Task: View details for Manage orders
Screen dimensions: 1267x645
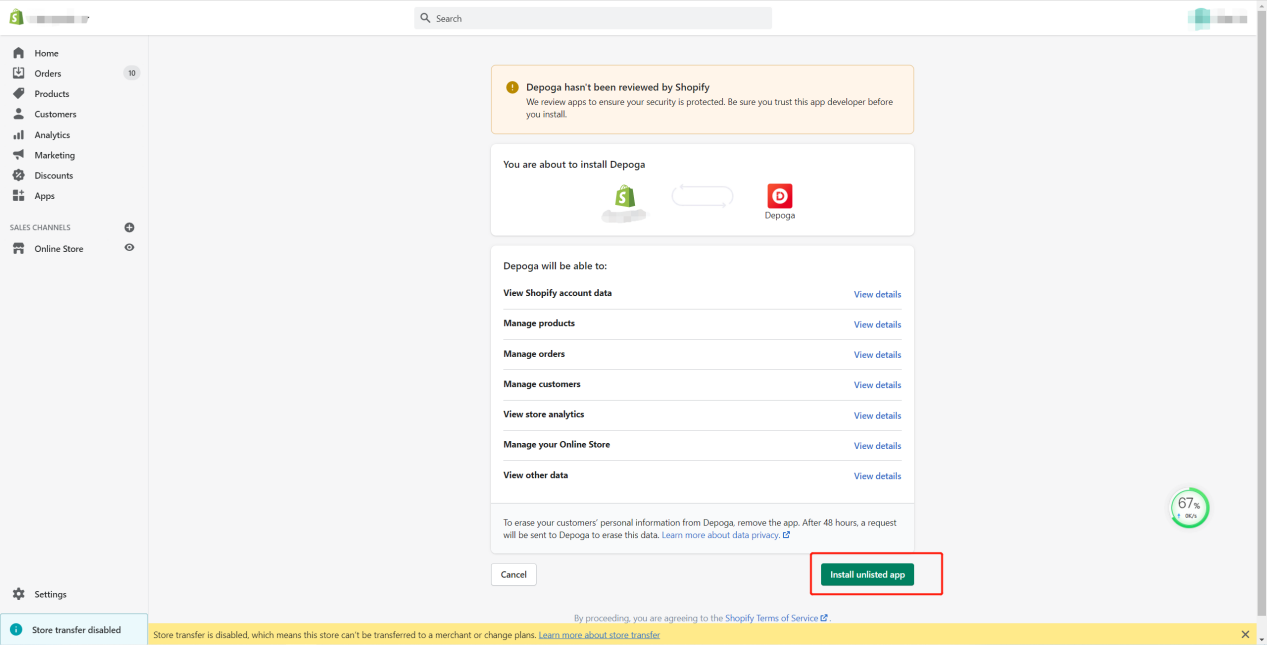Action: click(x=877, y=355)
